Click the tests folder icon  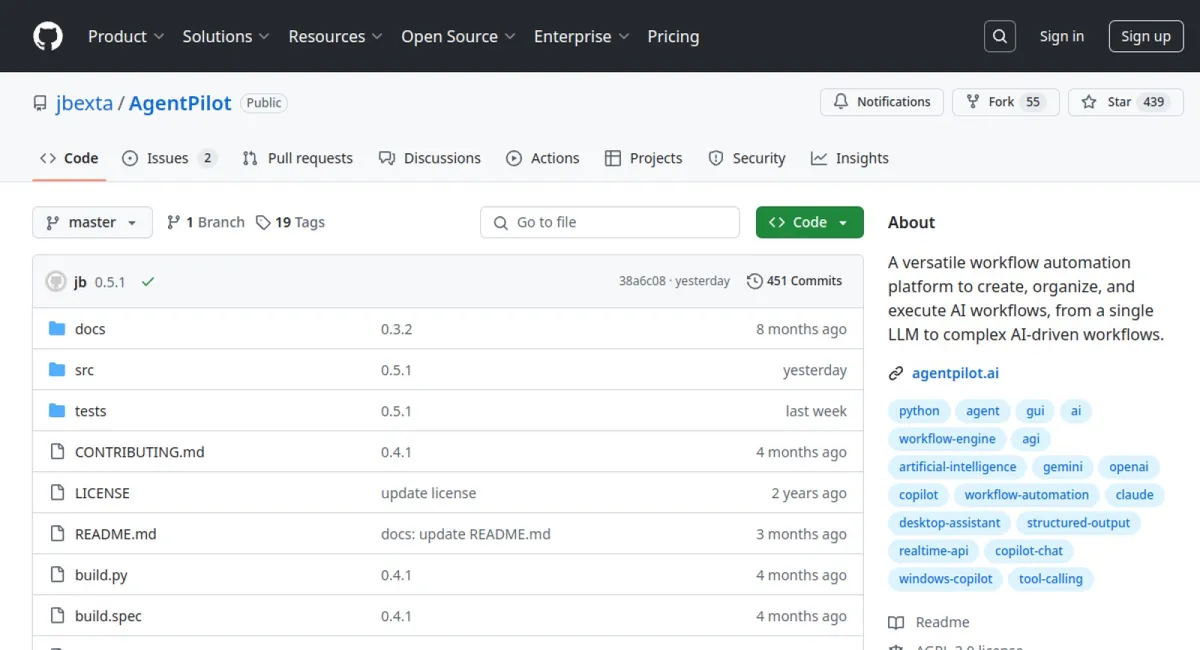57,411
